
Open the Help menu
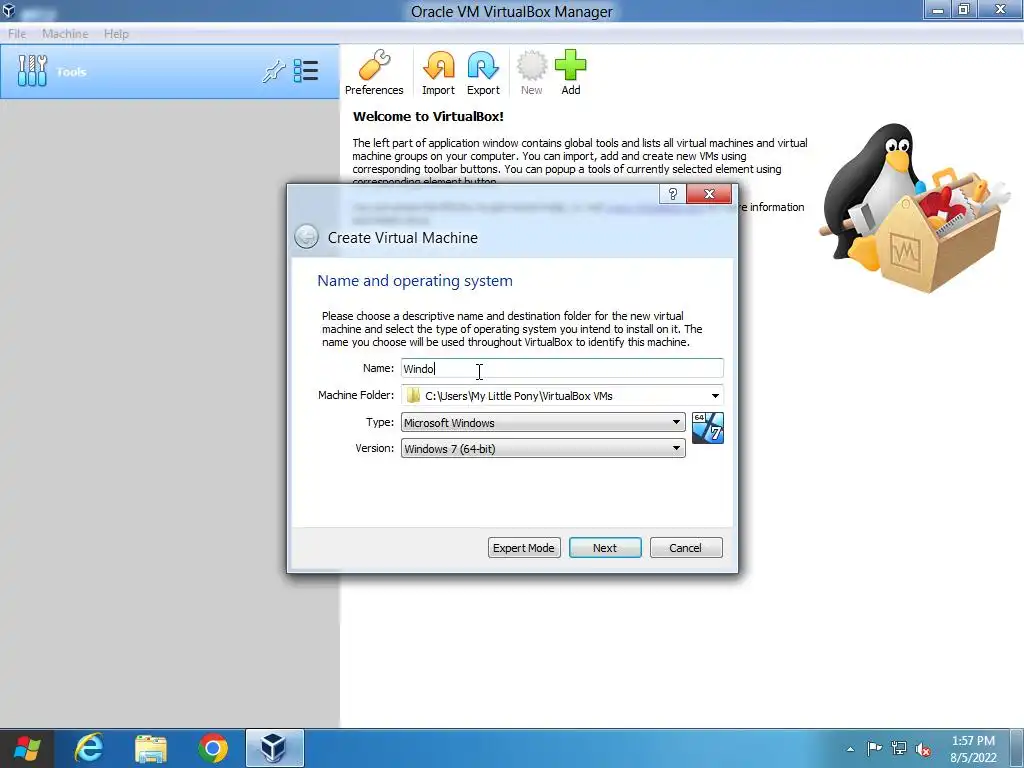(116, 33)
